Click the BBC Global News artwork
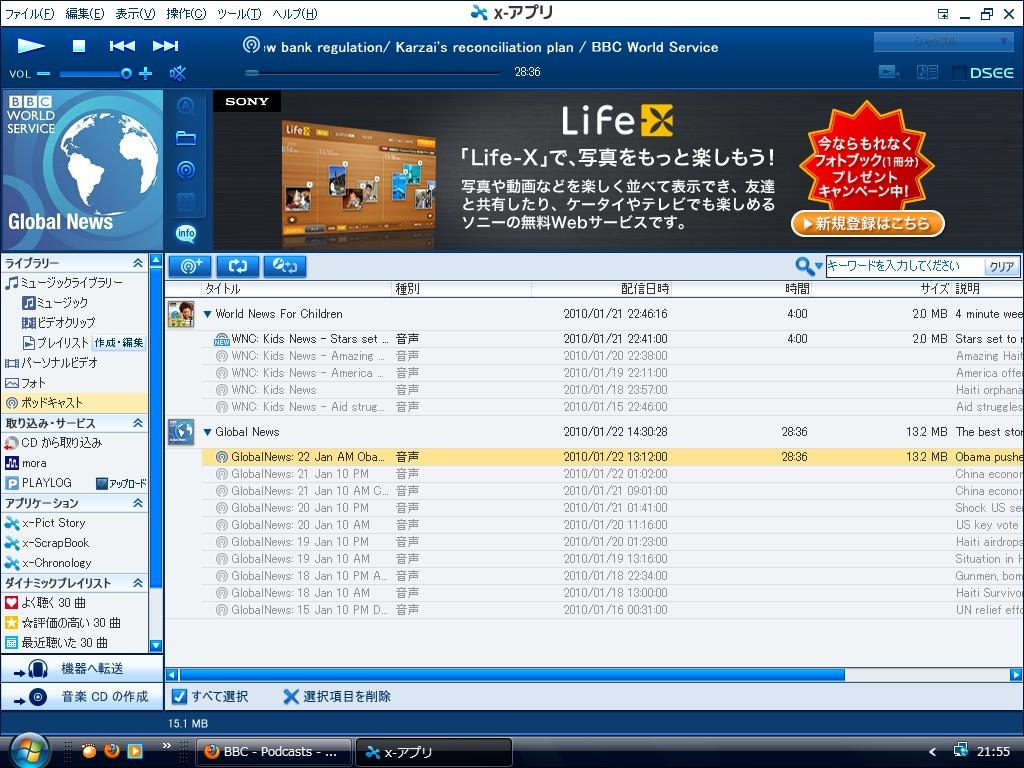 [82, 170]
